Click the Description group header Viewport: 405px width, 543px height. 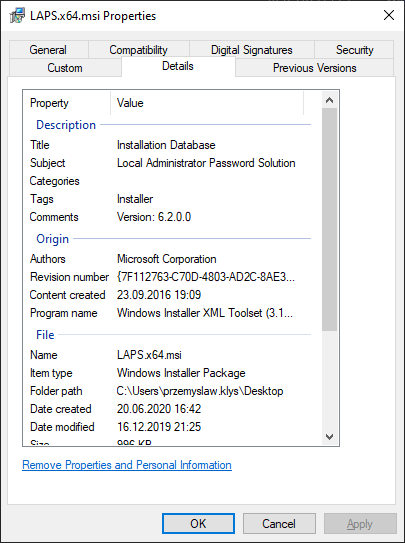[x=66, y=125]
